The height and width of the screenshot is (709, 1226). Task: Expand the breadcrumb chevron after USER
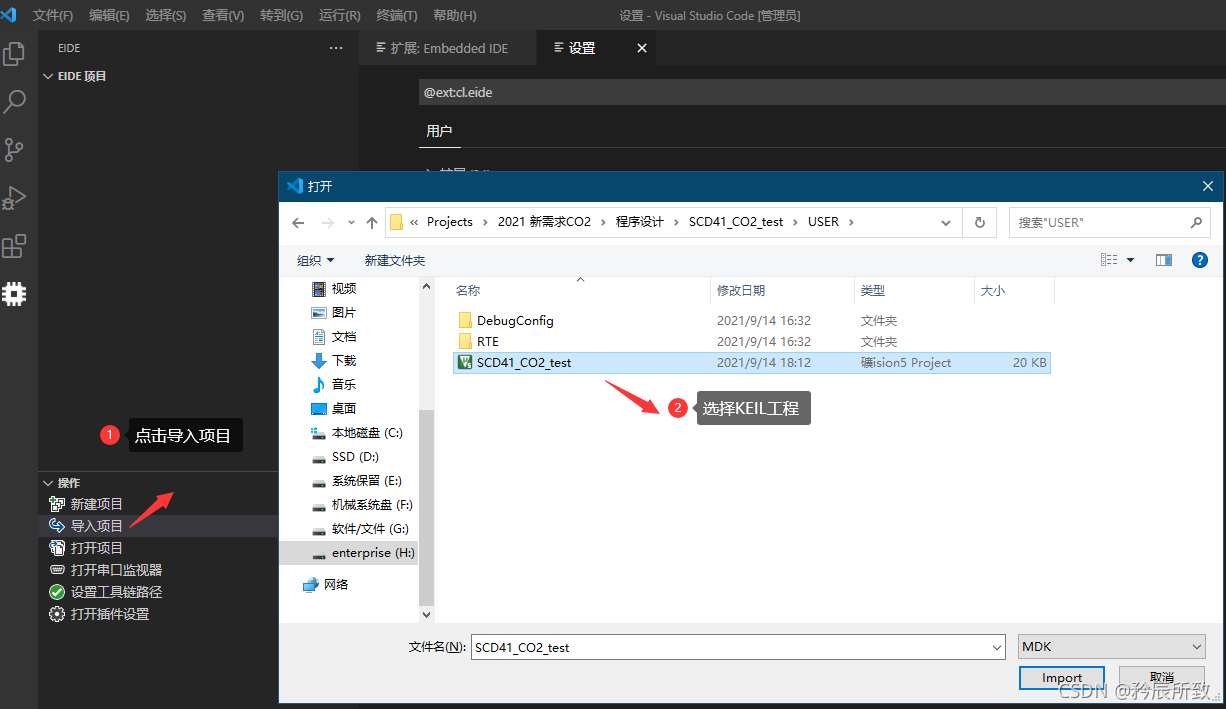click(851, 222)
